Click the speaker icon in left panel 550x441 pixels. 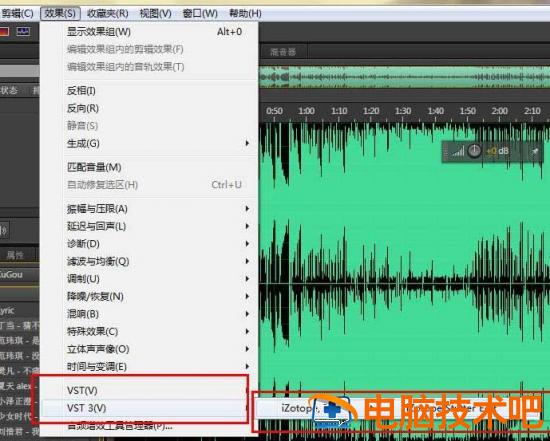click(x=4, y=230)
